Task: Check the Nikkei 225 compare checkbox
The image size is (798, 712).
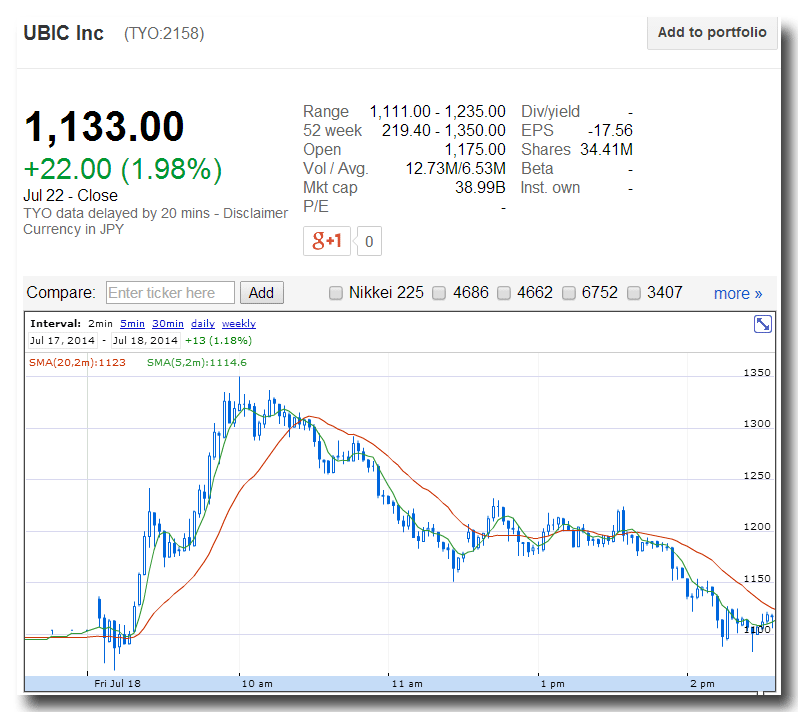Action: click(336, 293)
